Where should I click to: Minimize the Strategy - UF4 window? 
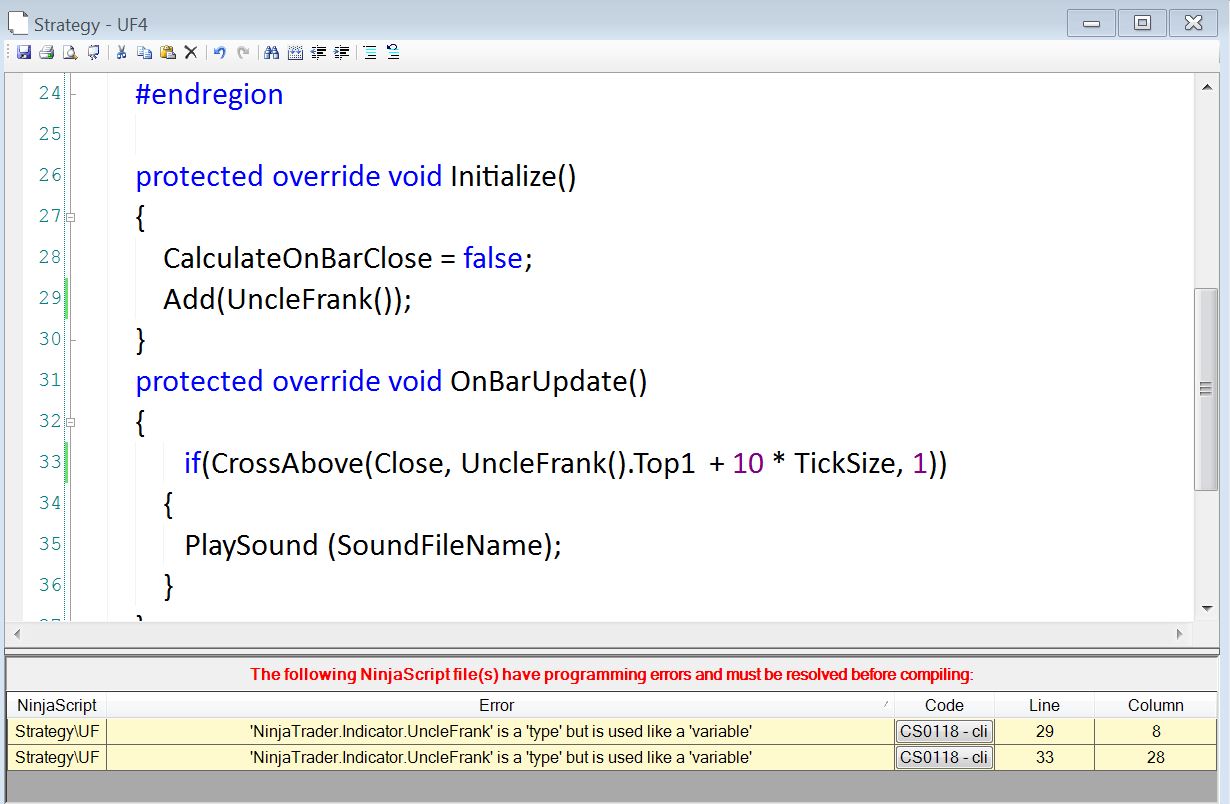click(1092, 23)
